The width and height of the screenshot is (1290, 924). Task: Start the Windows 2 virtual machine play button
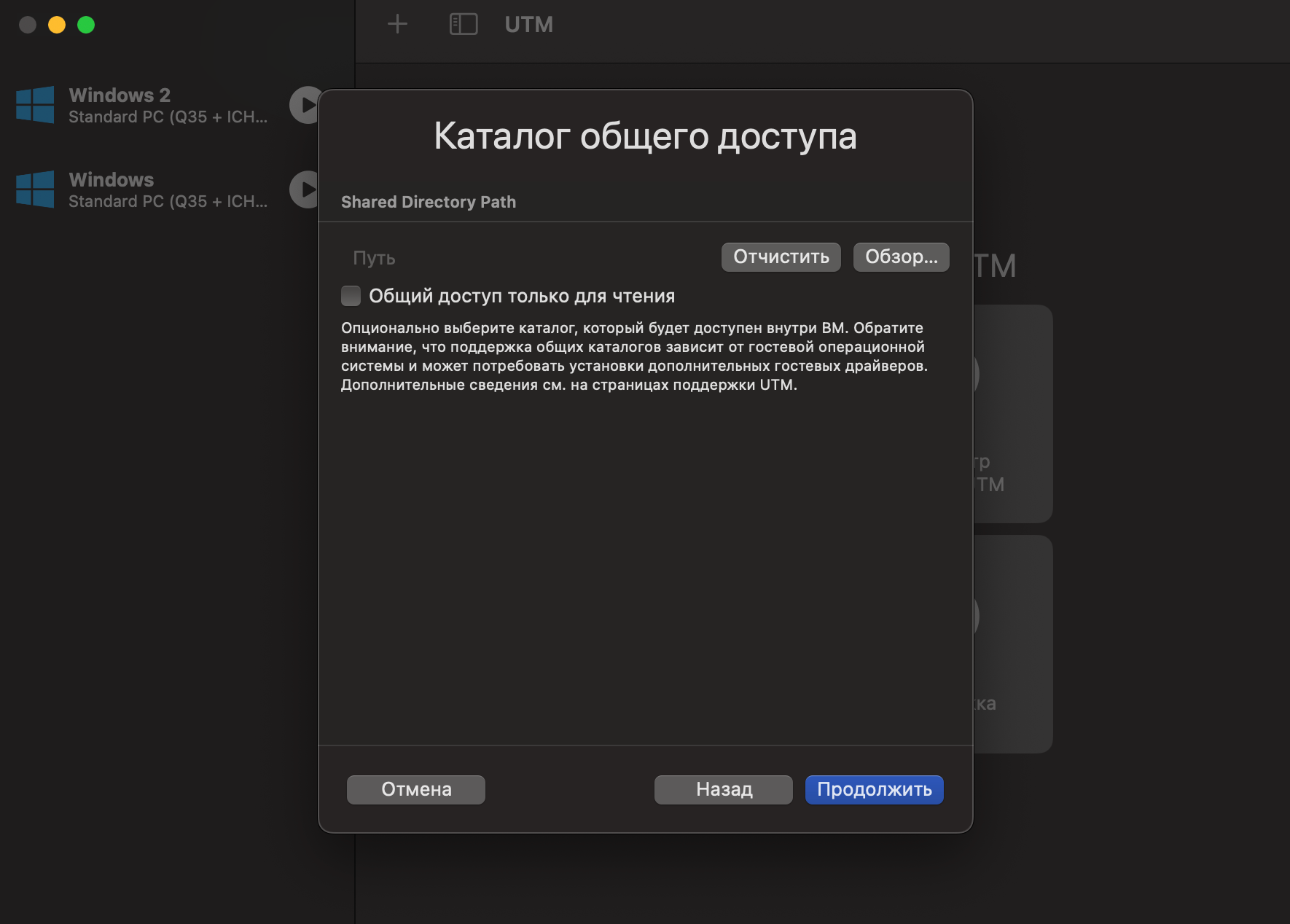click(305, 105)
